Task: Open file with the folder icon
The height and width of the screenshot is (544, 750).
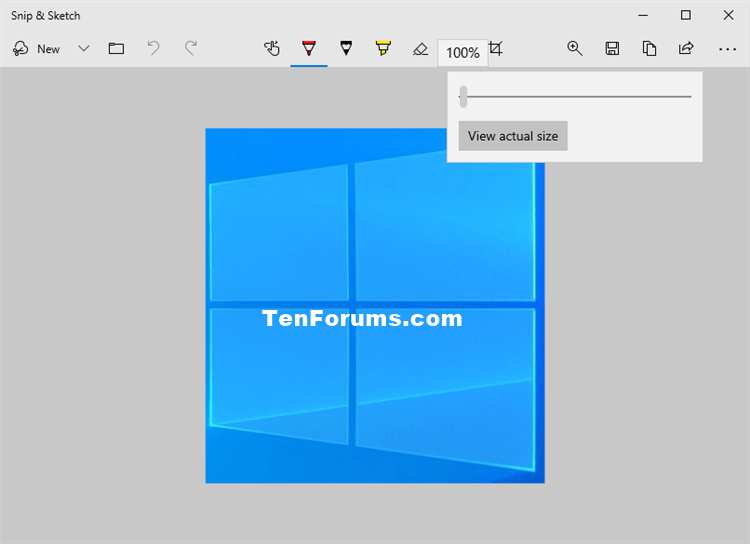Action: point(116,48)
